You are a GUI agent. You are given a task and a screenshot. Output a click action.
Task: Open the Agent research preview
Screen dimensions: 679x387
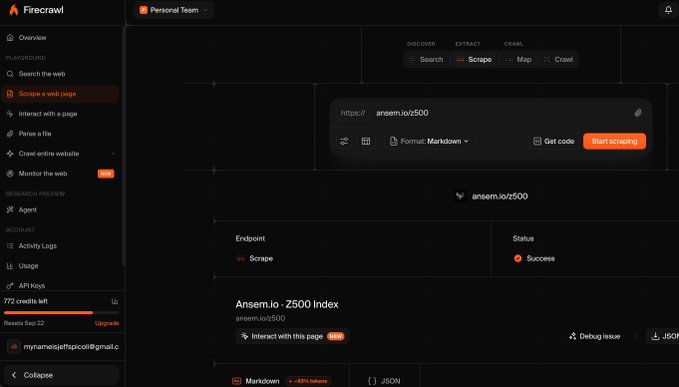click(x=60, y=210)
